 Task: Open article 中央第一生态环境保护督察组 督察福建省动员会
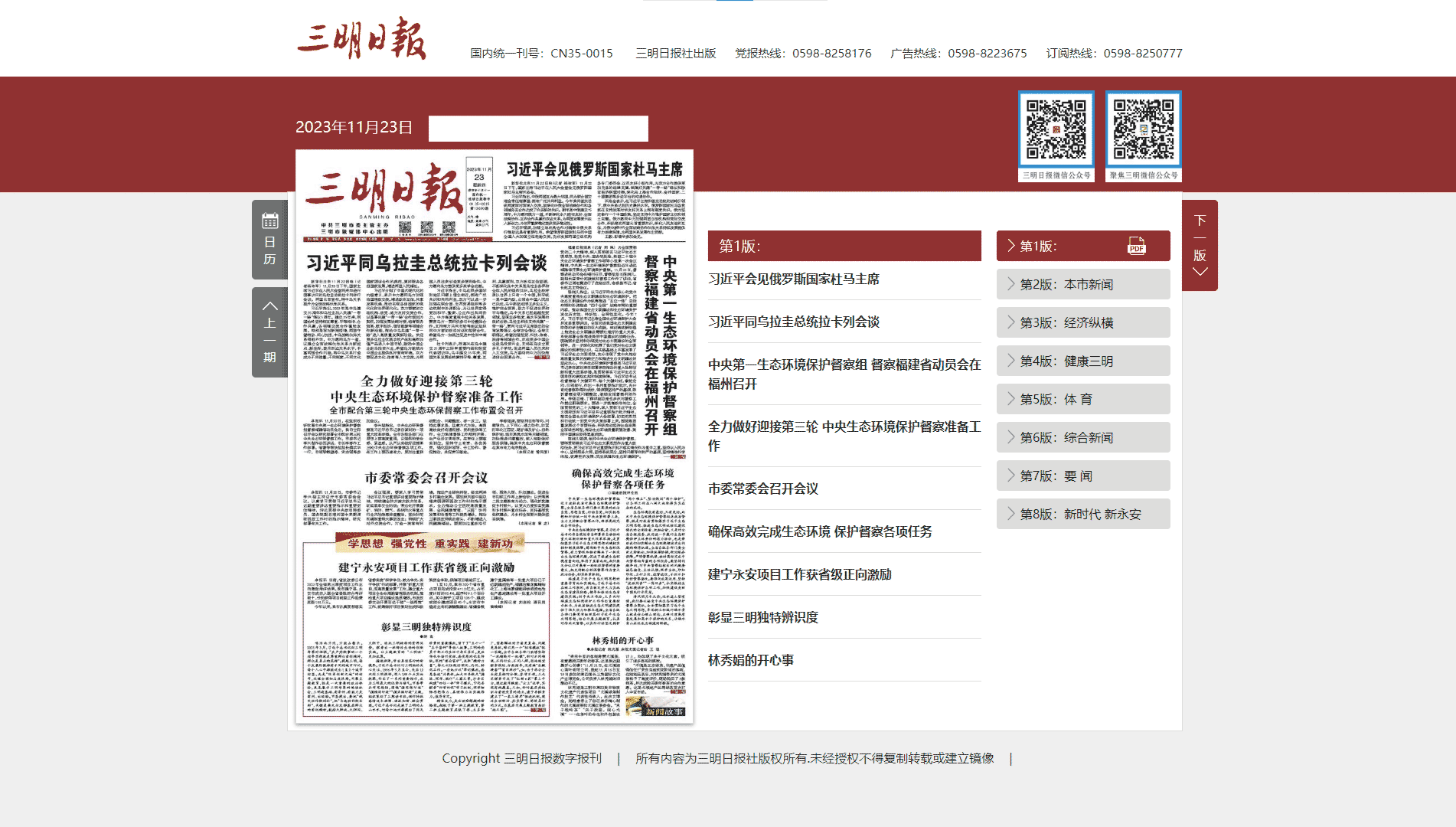point(844,374)
